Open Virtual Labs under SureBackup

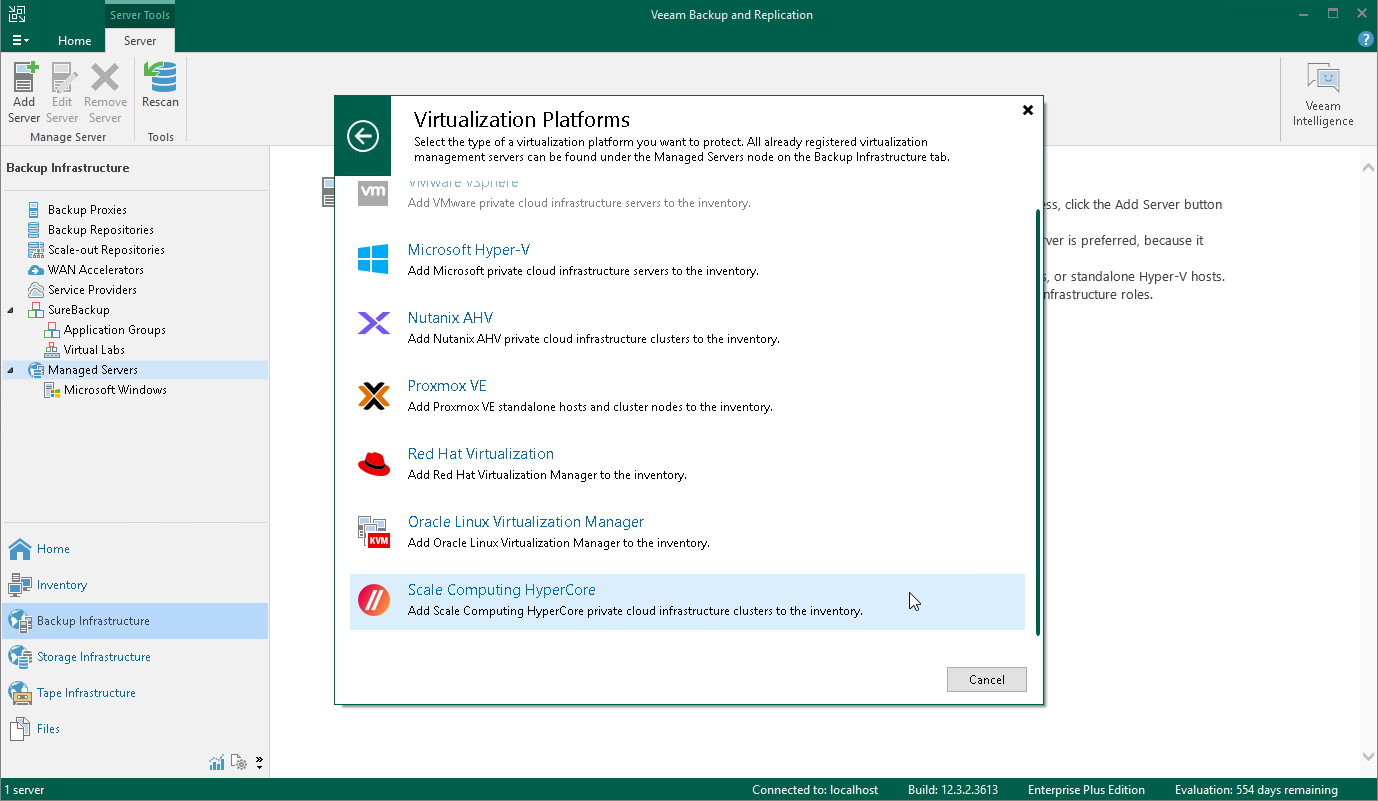(95, 350)
